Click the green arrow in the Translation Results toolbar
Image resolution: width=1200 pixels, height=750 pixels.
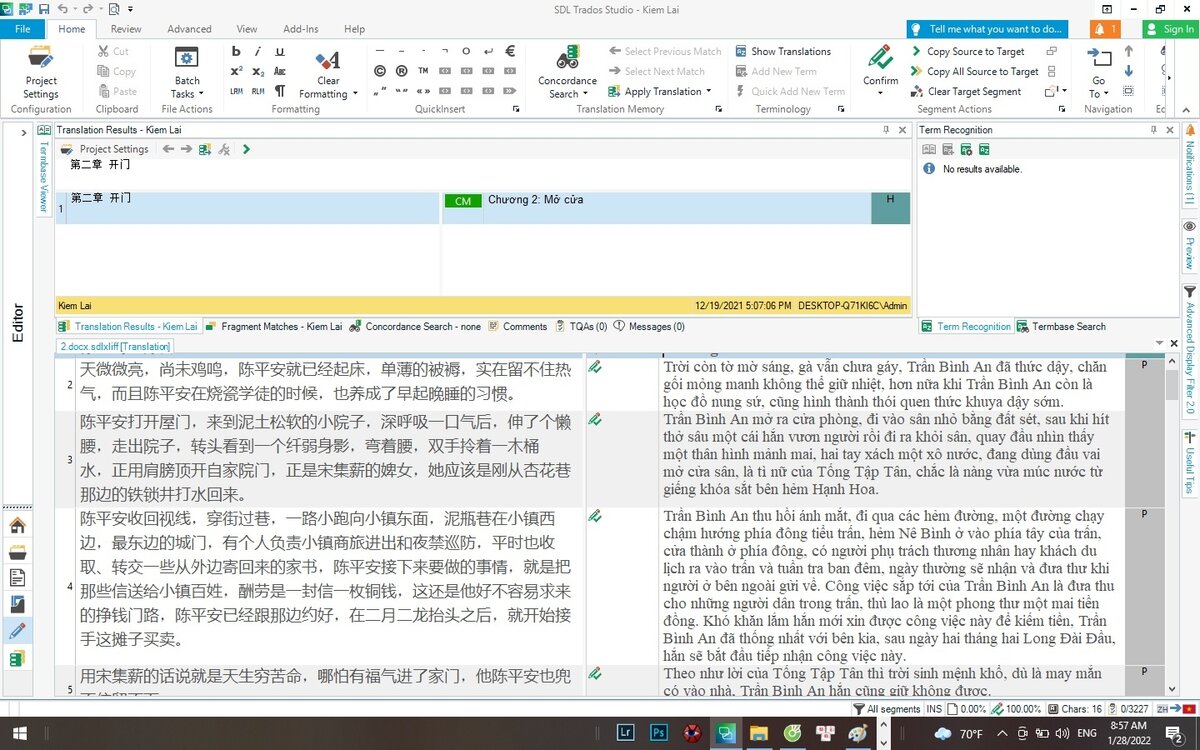pyautogui.click(x=246, y=149)
